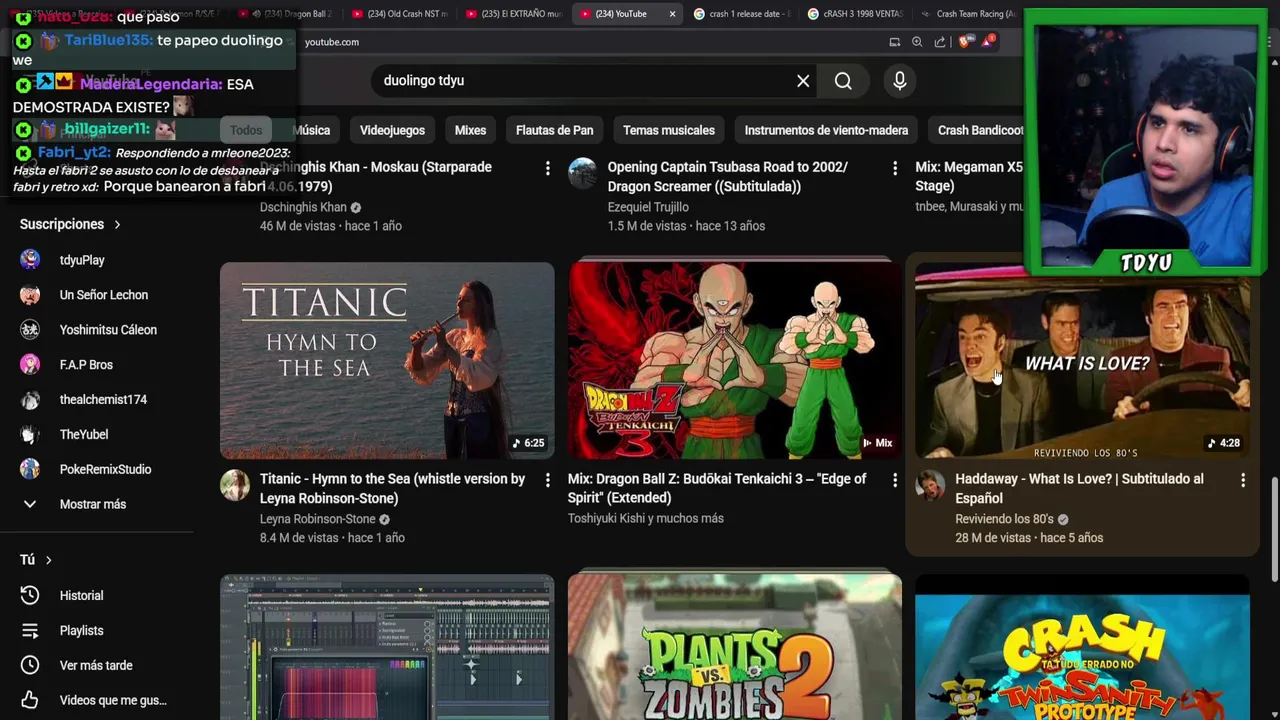The height and width of the screenshot is (720, 1280).
Task: Open Reviviendo los 80's channel avatar
Action: 930,485
